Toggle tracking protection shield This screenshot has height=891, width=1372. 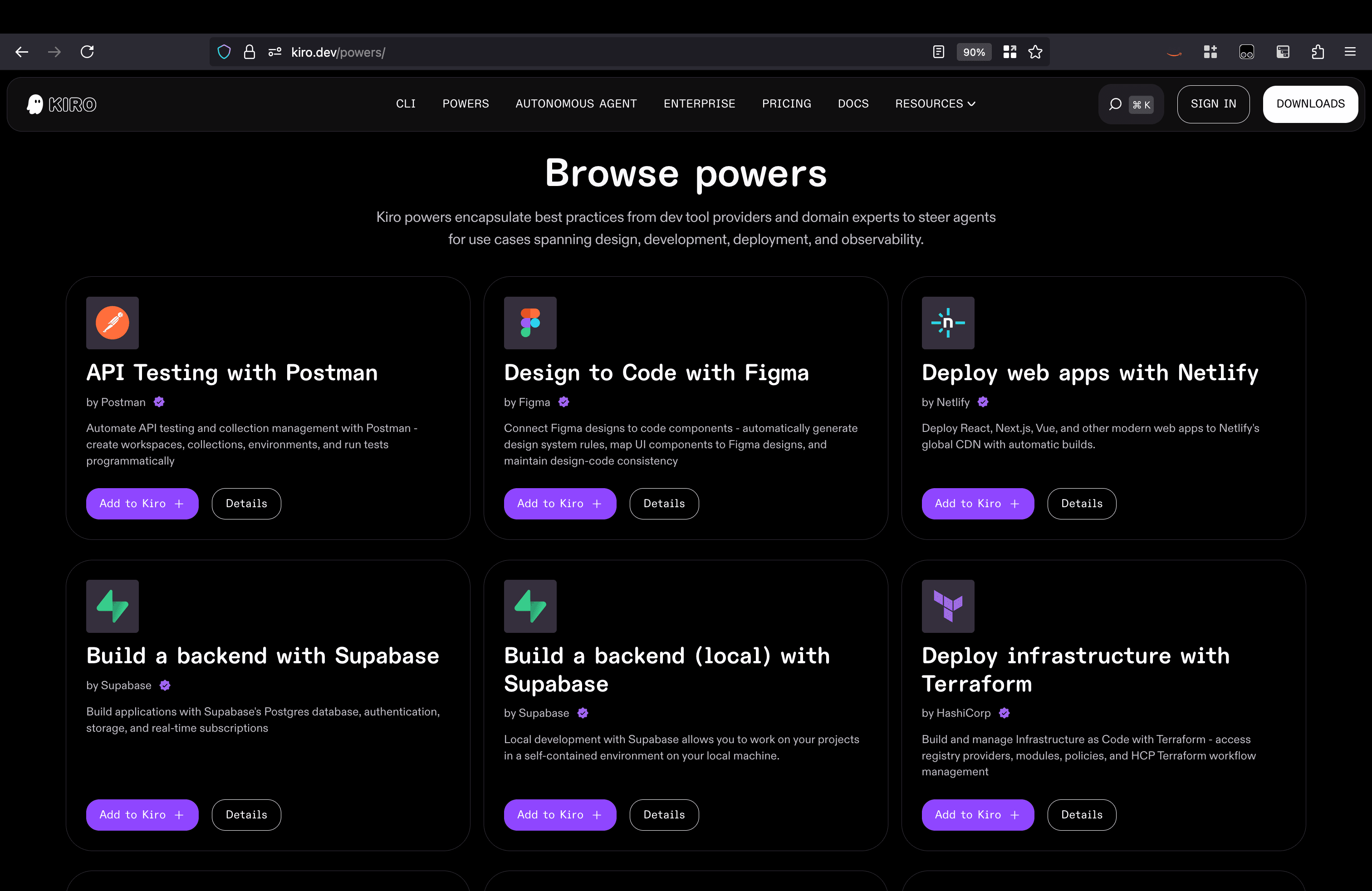pyautogui.click(x=224, y=51)
